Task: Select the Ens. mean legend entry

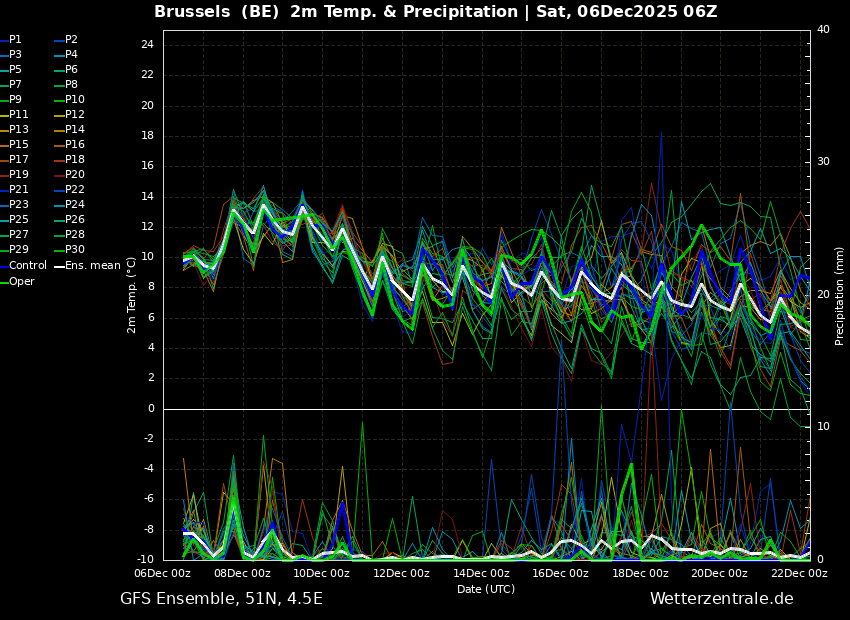Action: (92, 266)
